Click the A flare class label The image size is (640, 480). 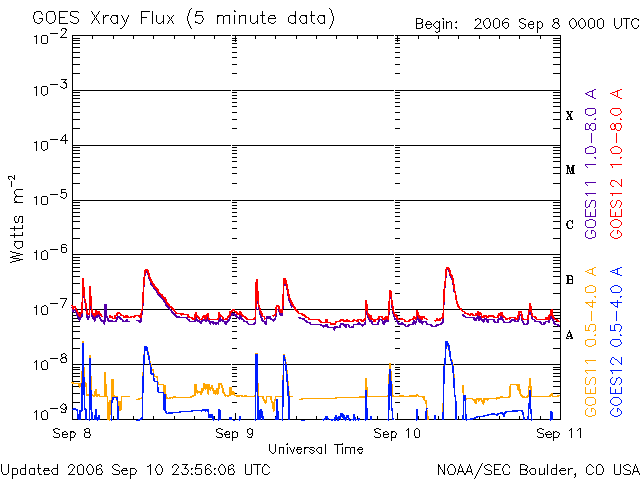(570, 335)
